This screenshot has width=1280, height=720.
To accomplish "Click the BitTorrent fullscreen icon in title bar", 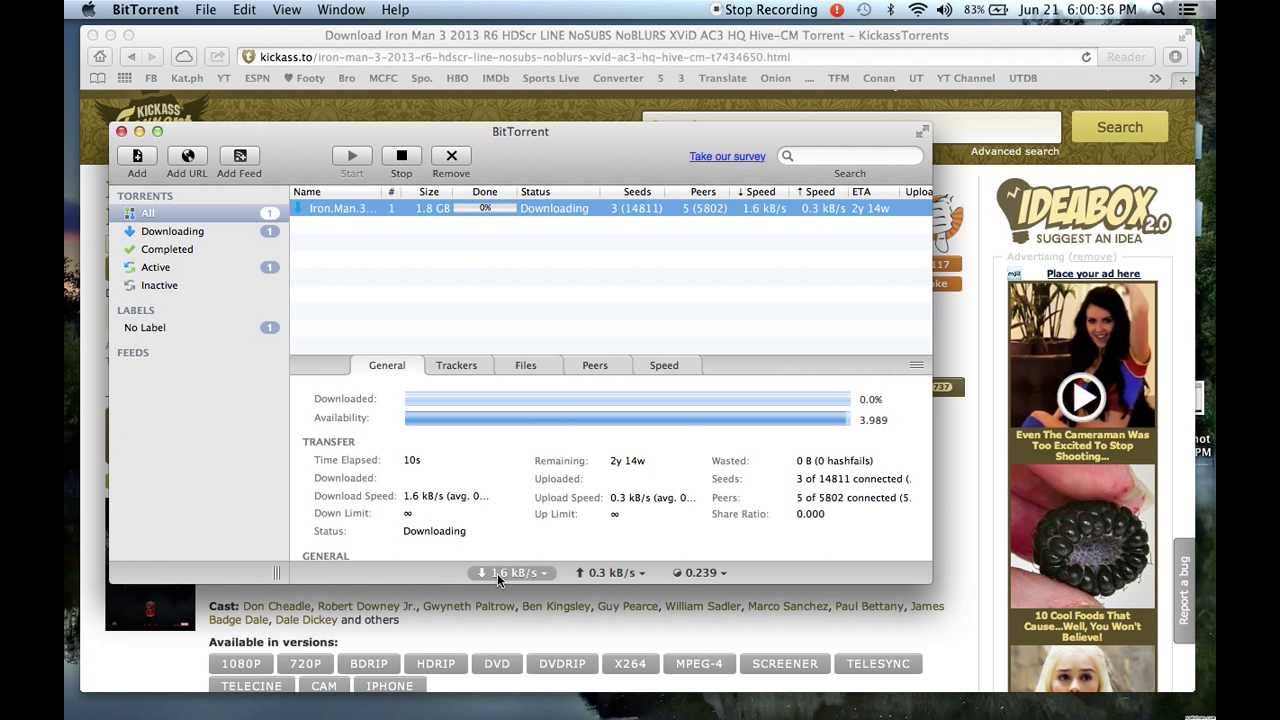I will click(x=921, y=131).
